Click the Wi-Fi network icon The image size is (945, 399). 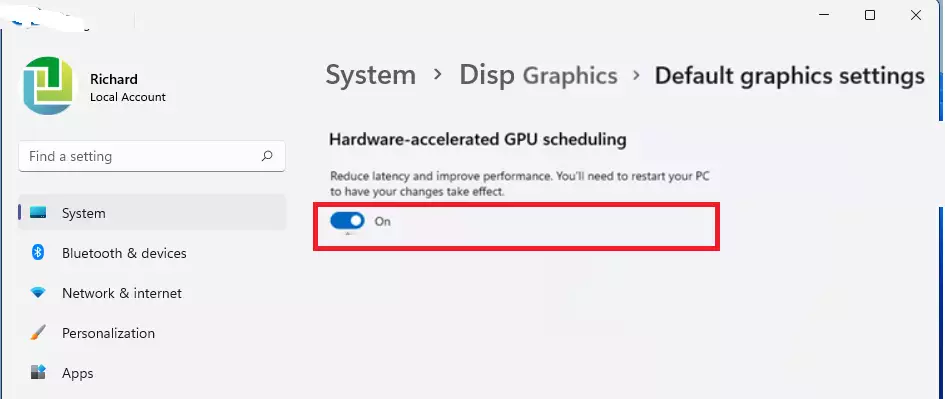pos(38,293)
